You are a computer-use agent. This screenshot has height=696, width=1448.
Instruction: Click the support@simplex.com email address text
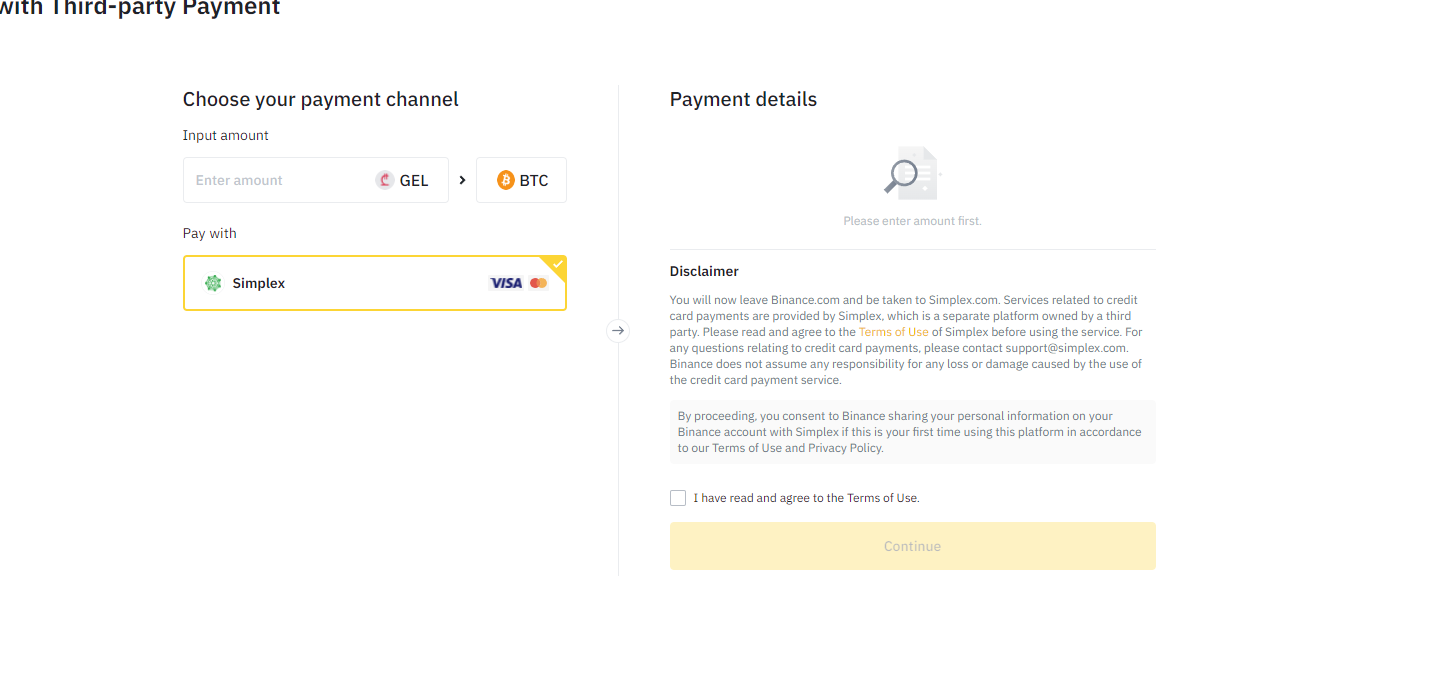tap(1066, 348)
